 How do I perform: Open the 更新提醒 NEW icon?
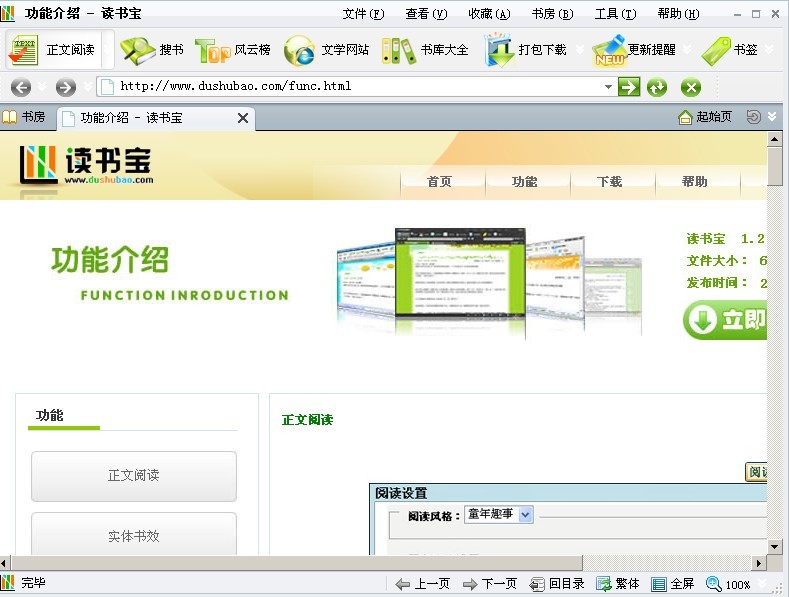coord(609,50)
